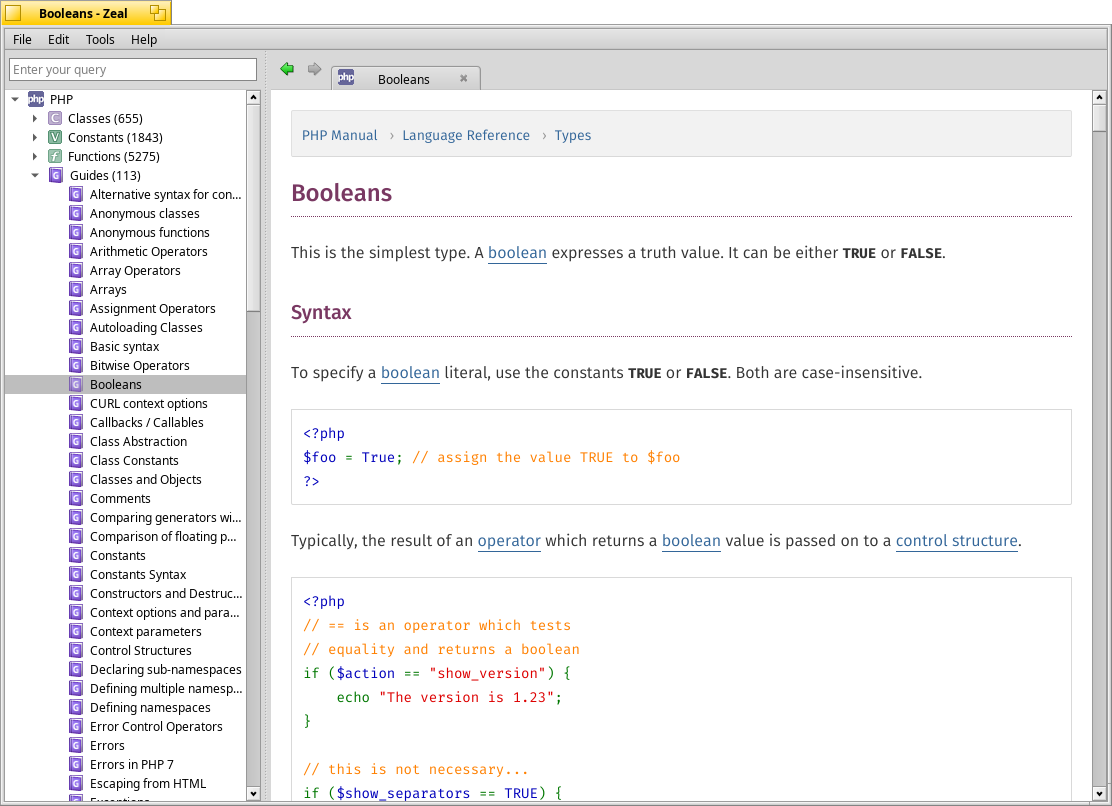Select the Booleans tab
Image resolution: width=1112 pixels, height=806 pixels.
click(x=406, y=79)
